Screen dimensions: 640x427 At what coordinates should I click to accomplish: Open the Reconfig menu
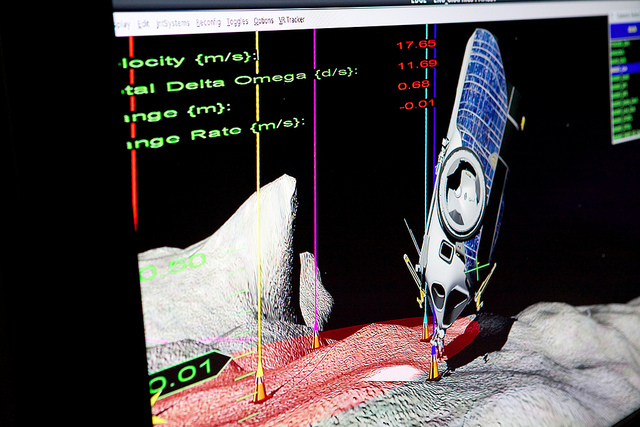tap(209, 21)
